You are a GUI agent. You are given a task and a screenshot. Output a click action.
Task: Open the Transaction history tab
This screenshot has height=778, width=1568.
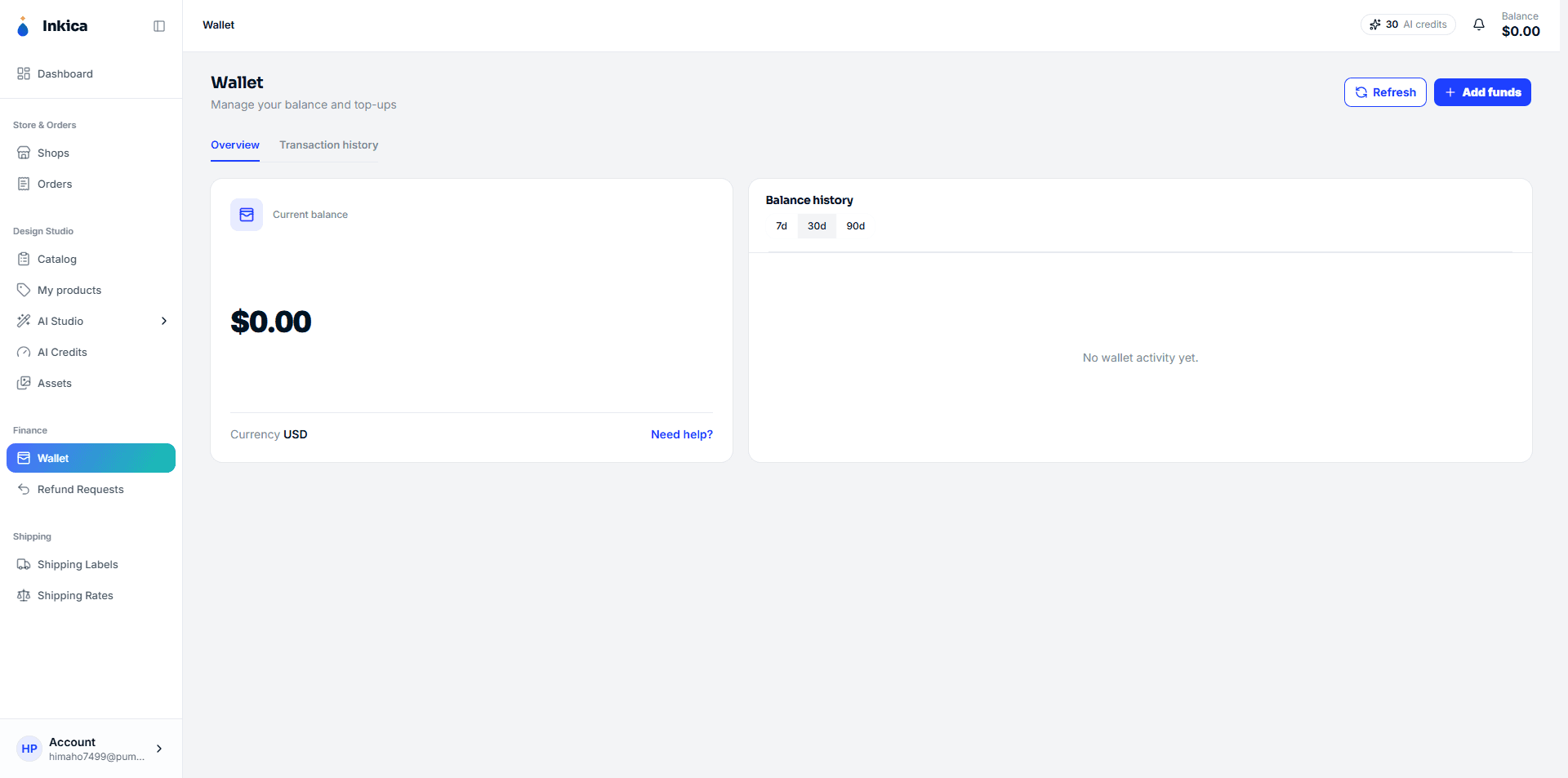click(329, 144)
